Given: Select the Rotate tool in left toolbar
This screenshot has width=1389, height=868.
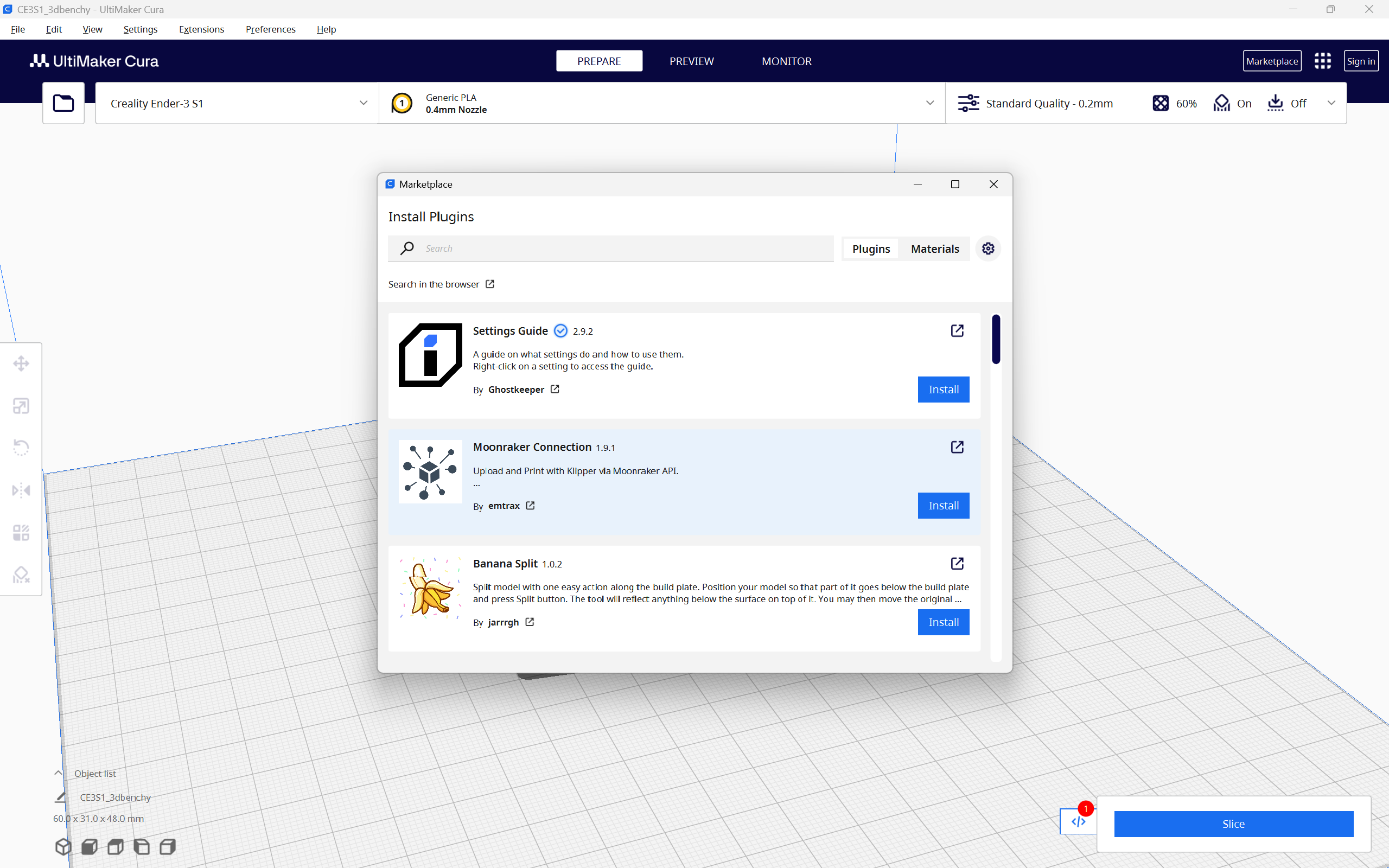Looking at the screenshot, I should pyautogui.click(x=21, y=448).
